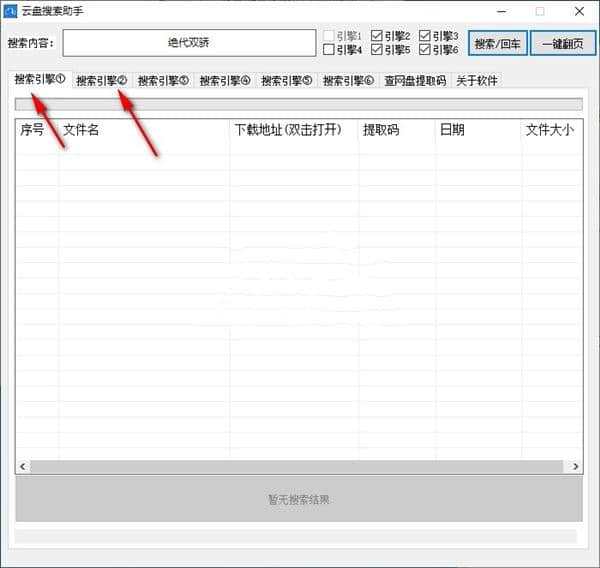Switch to the 搜索引擎① tab
The width and height of the screenshot is (600, 568).
point(40,79)
